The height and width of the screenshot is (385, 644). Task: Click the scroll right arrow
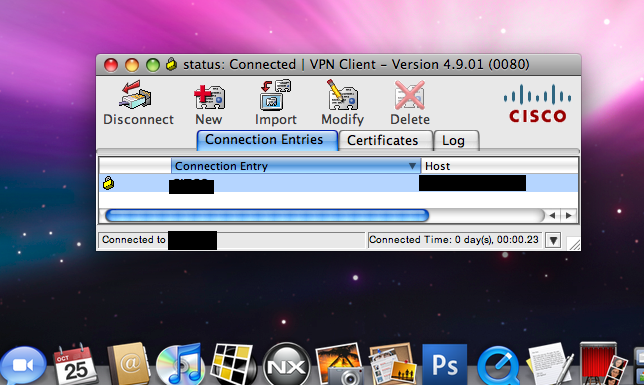(568, 215)
